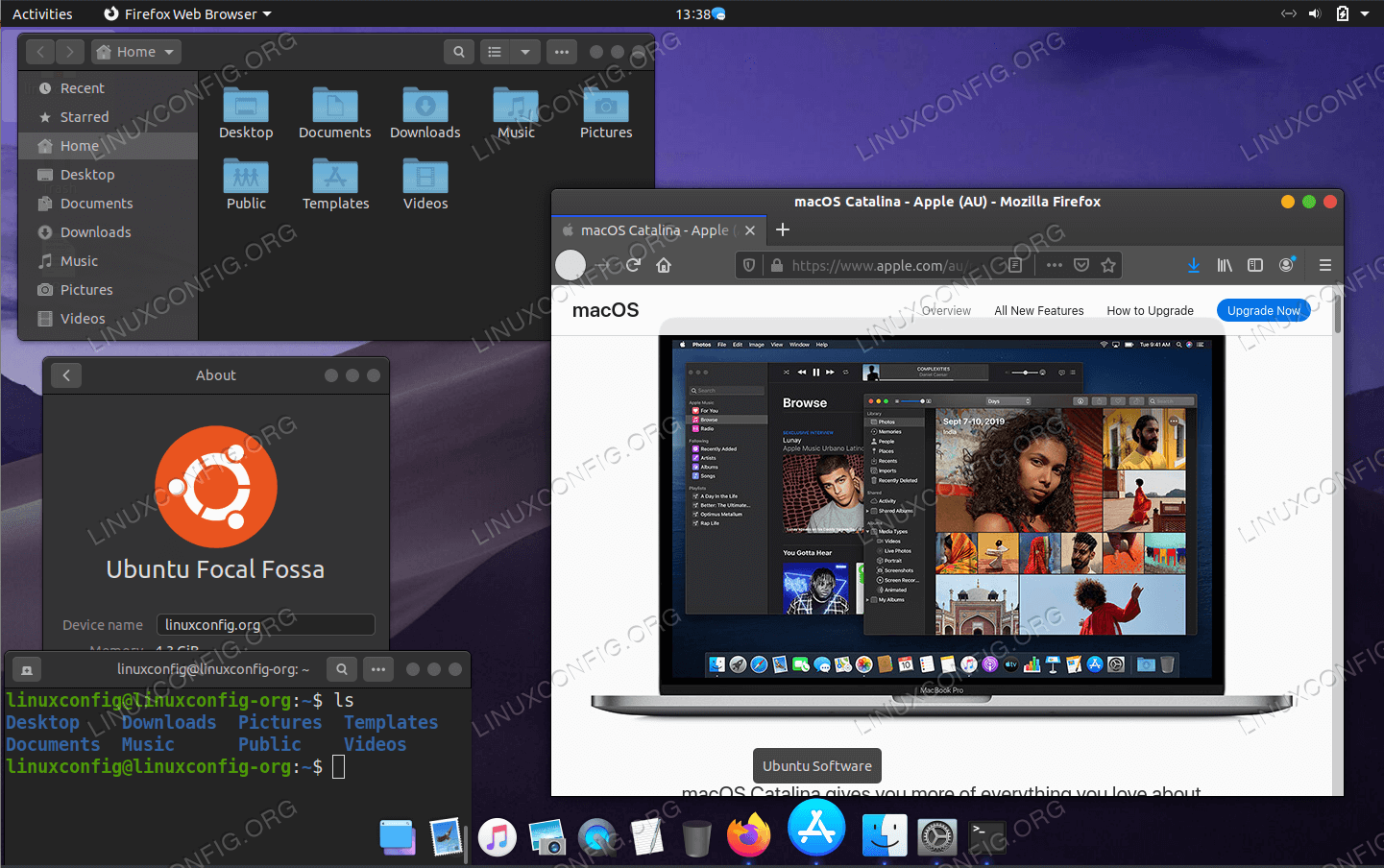Open volume icon in top bar

[x=1315, y=13]
